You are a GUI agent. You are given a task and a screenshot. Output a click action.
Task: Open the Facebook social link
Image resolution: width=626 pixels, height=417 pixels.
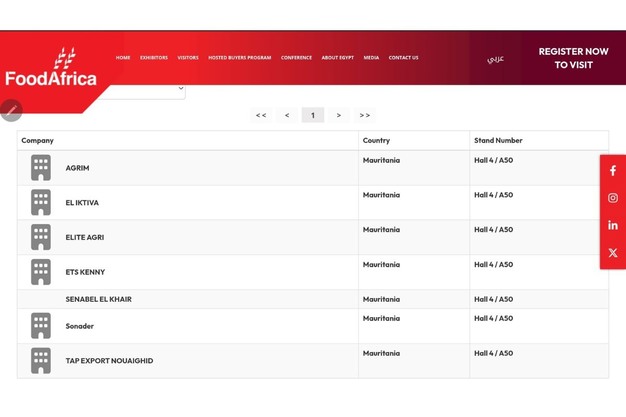pyautogui.click(x=612, y=171)
